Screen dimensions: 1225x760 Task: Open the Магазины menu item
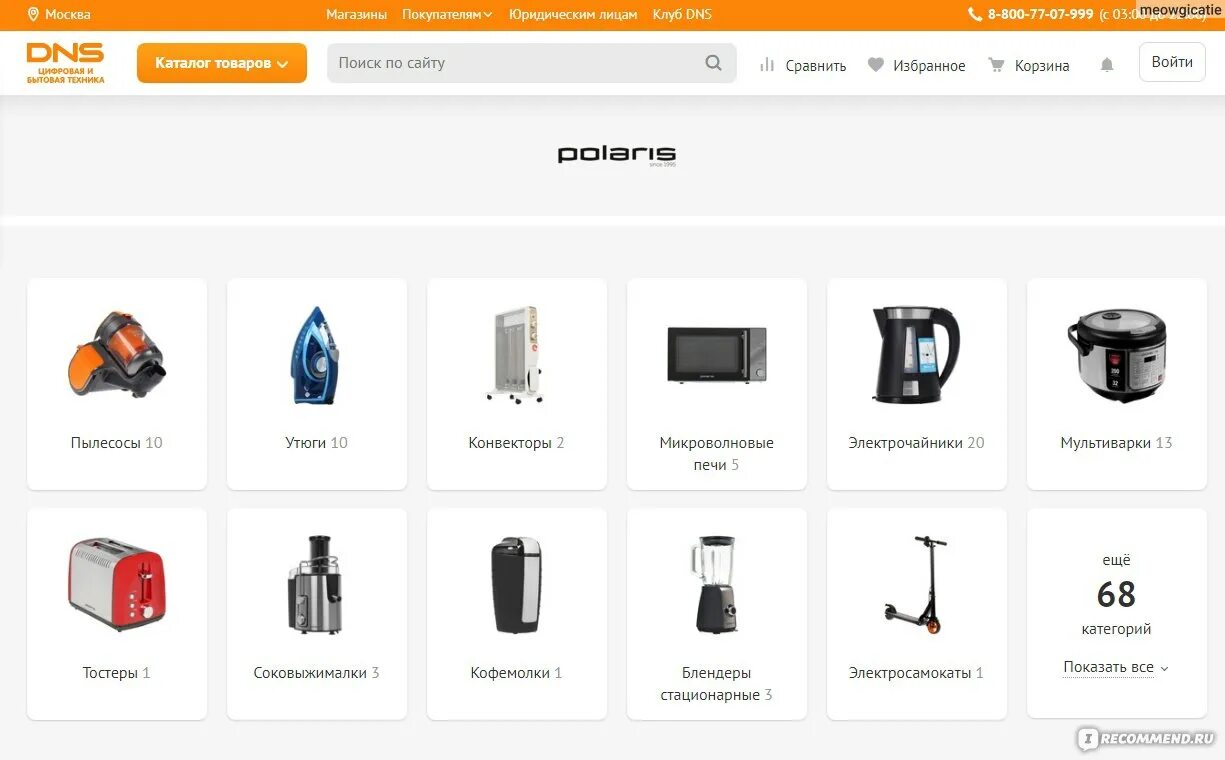click(x=356, y=14)
